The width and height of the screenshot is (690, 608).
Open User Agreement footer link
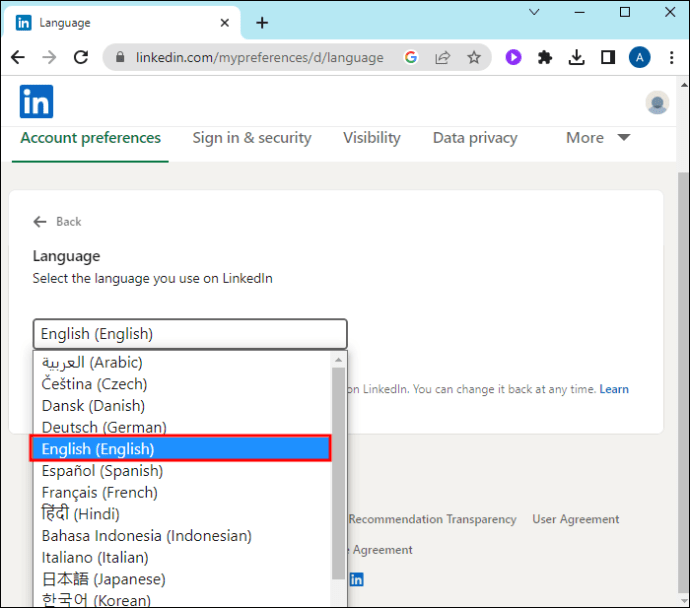pyautogui.click(x=576, y=519)
